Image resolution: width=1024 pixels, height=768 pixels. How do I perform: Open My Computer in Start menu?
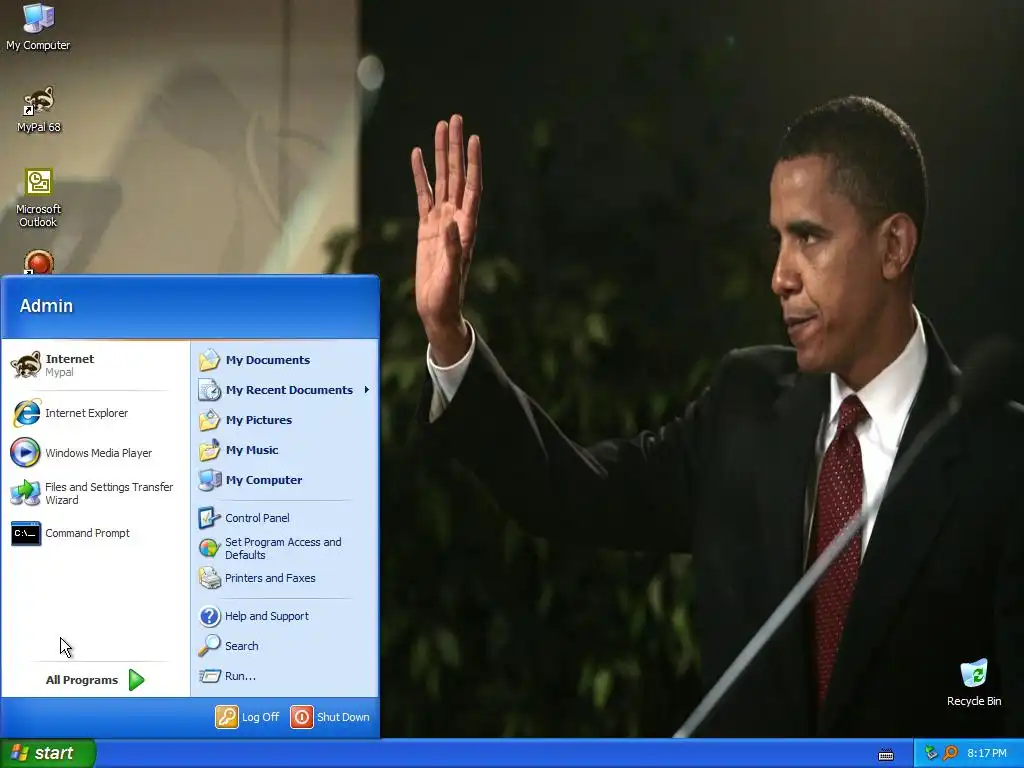tap(285, 481)
